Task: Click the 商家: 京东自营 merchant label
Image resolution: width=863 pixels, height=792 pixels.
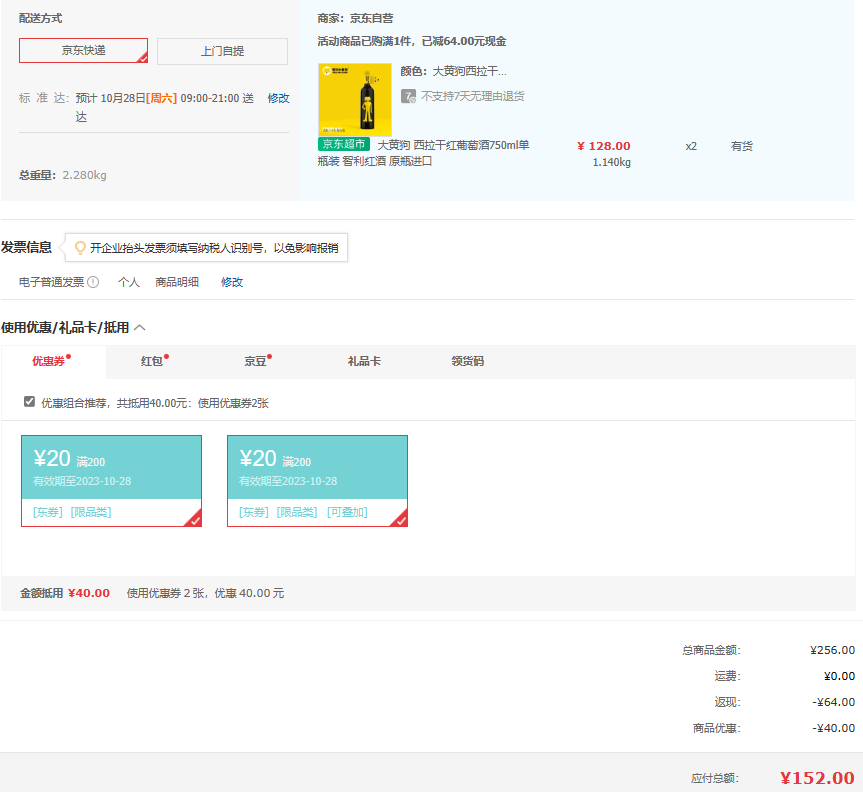Action: click(356, 18)
